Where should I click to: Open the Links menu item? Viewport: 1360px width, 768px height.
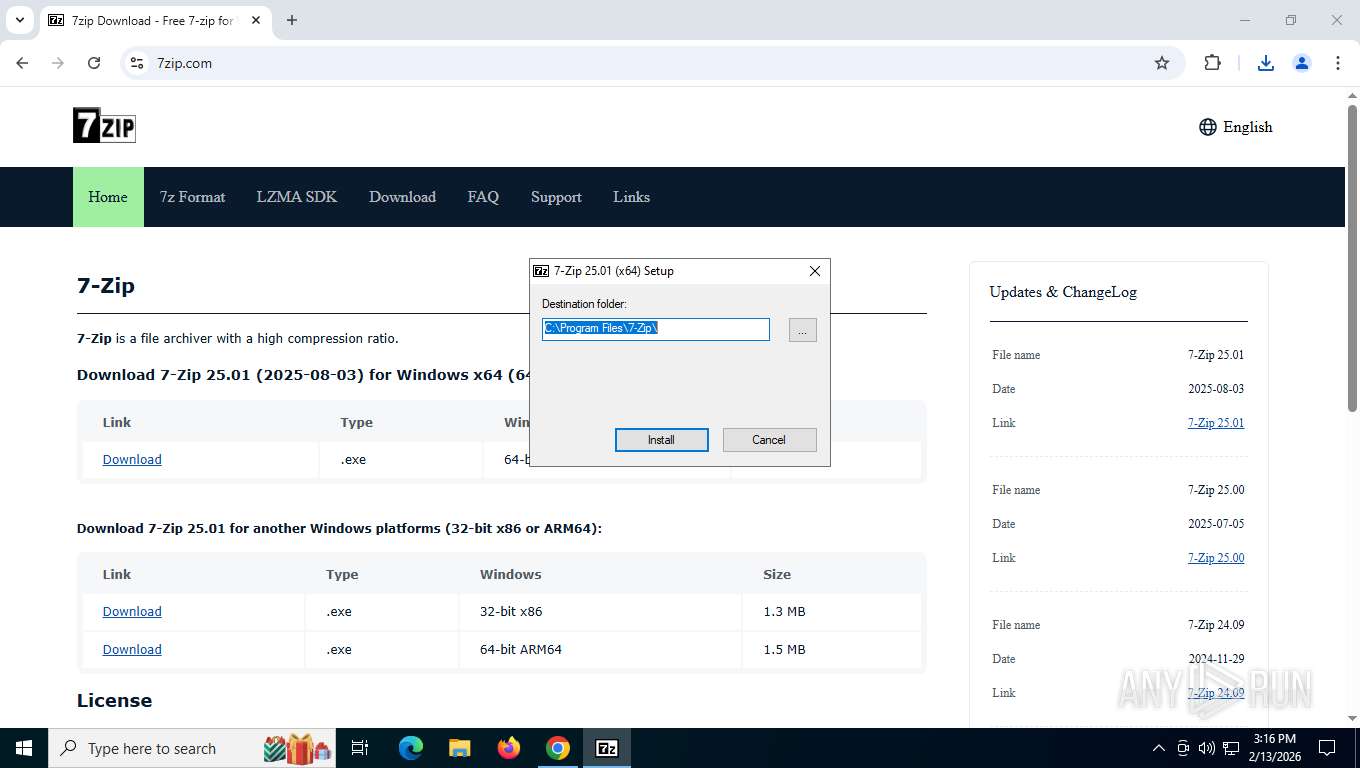(631, 197)
